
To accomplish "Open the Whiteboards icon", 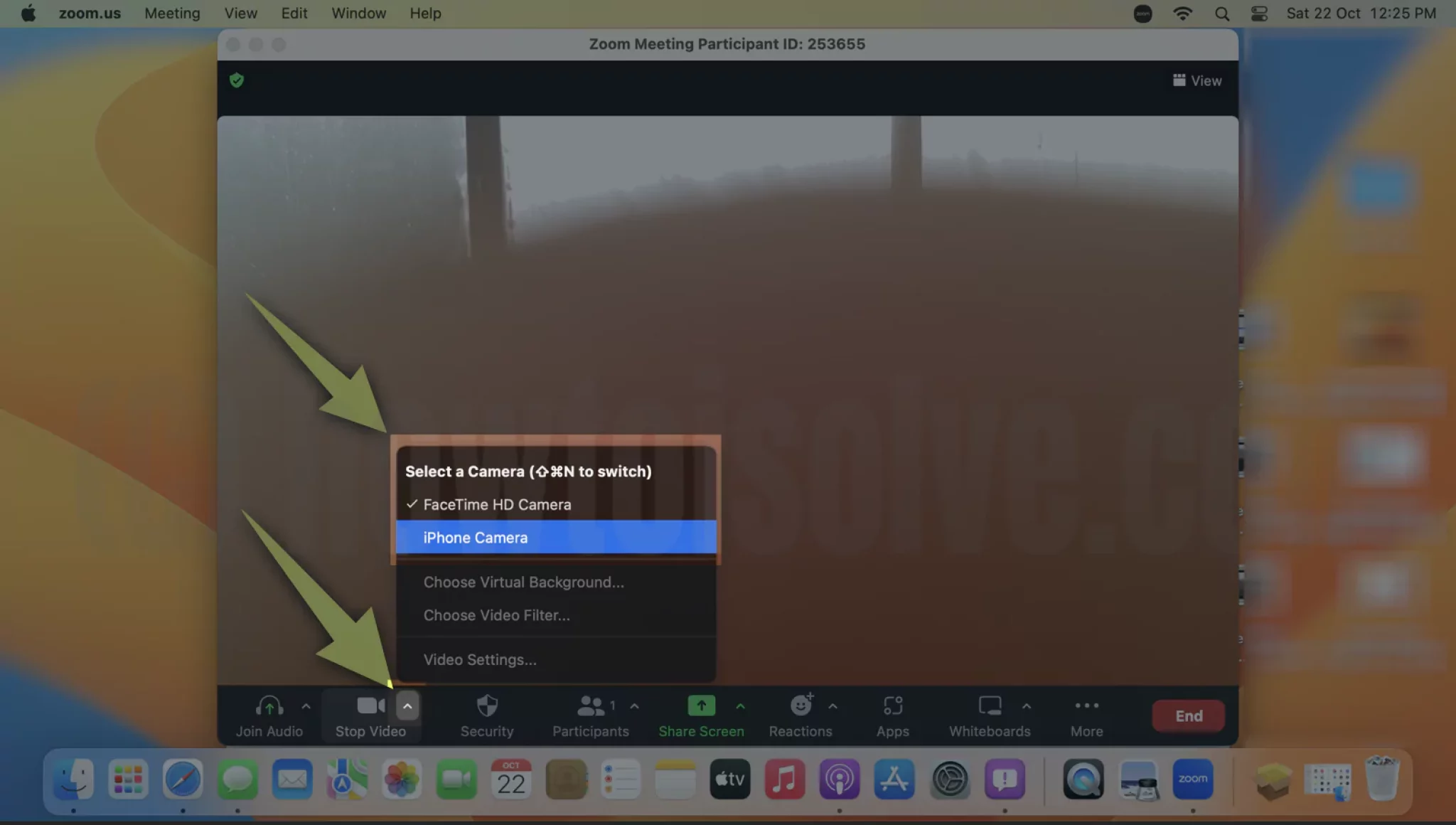I will coord(990,706).
